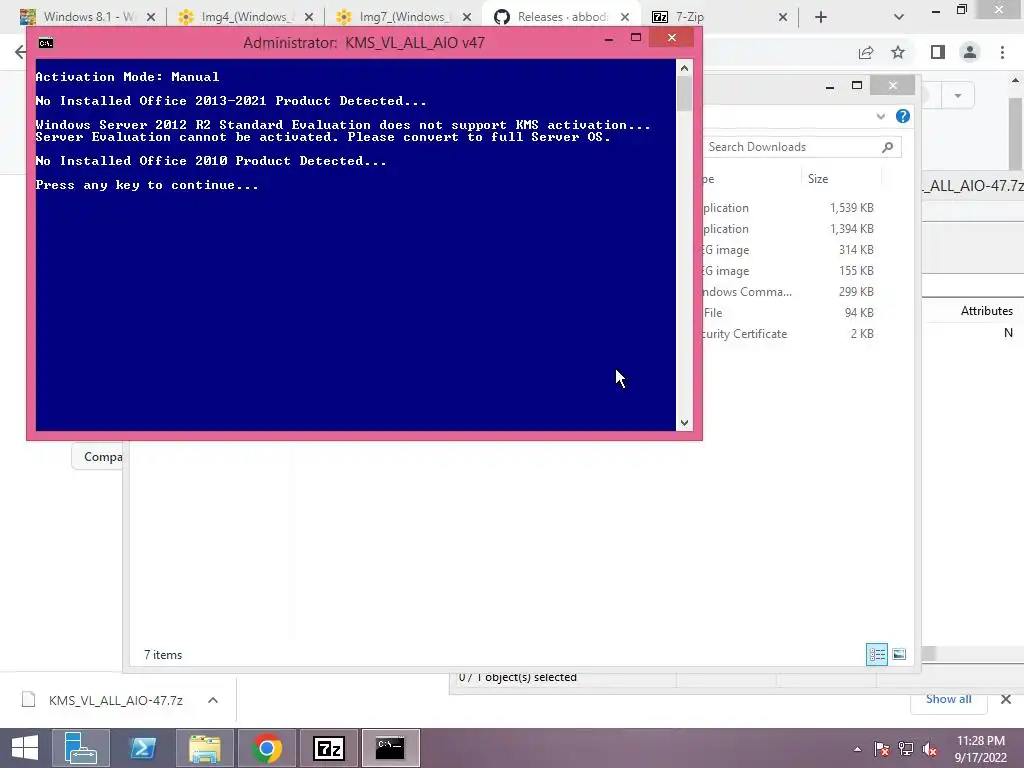Viewport: 1024px width, 768px height.
Task: Select the Security Certificate 2 KB row
Action: pos(789,333)
